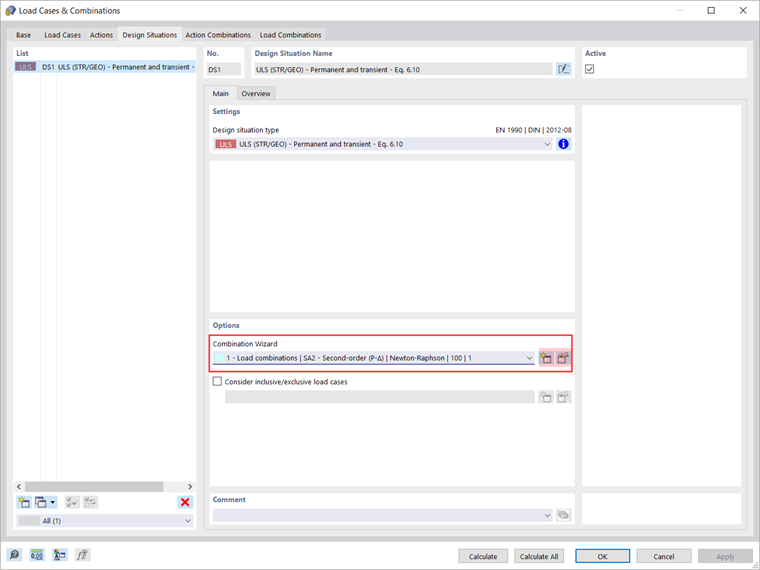Click the Calculate button
This screenshot has height=570, width=760.
[483, 556]
